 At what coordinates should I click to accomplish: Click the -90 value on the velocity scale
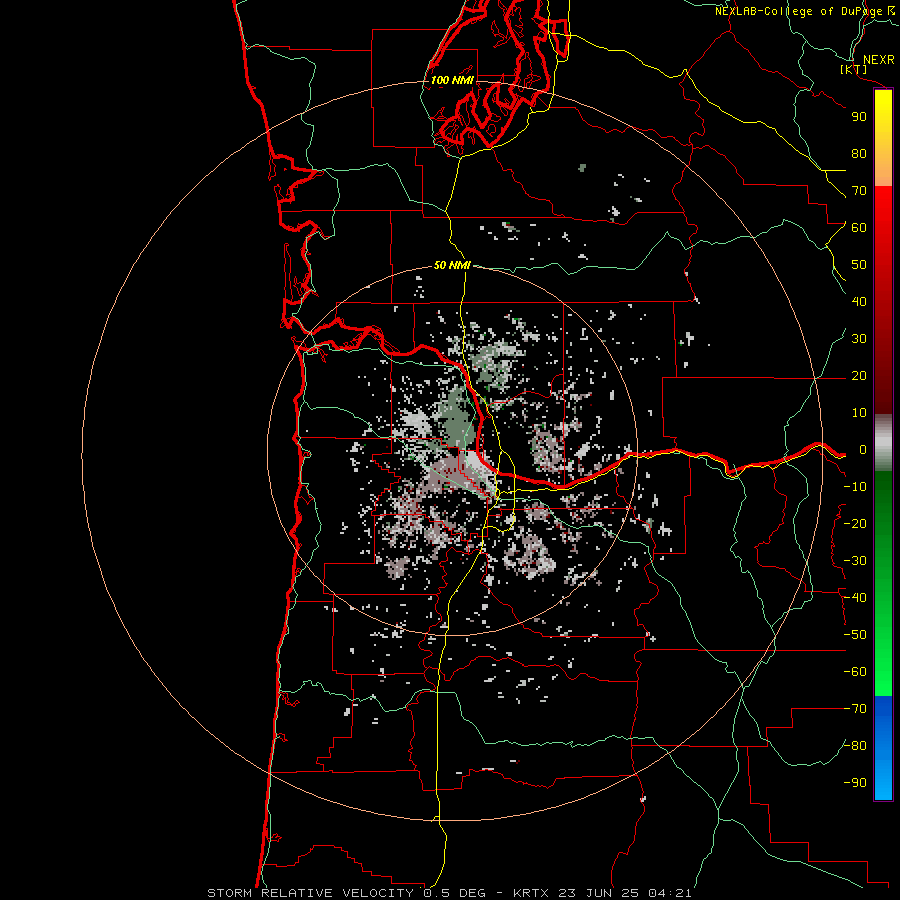click(855, 783)
